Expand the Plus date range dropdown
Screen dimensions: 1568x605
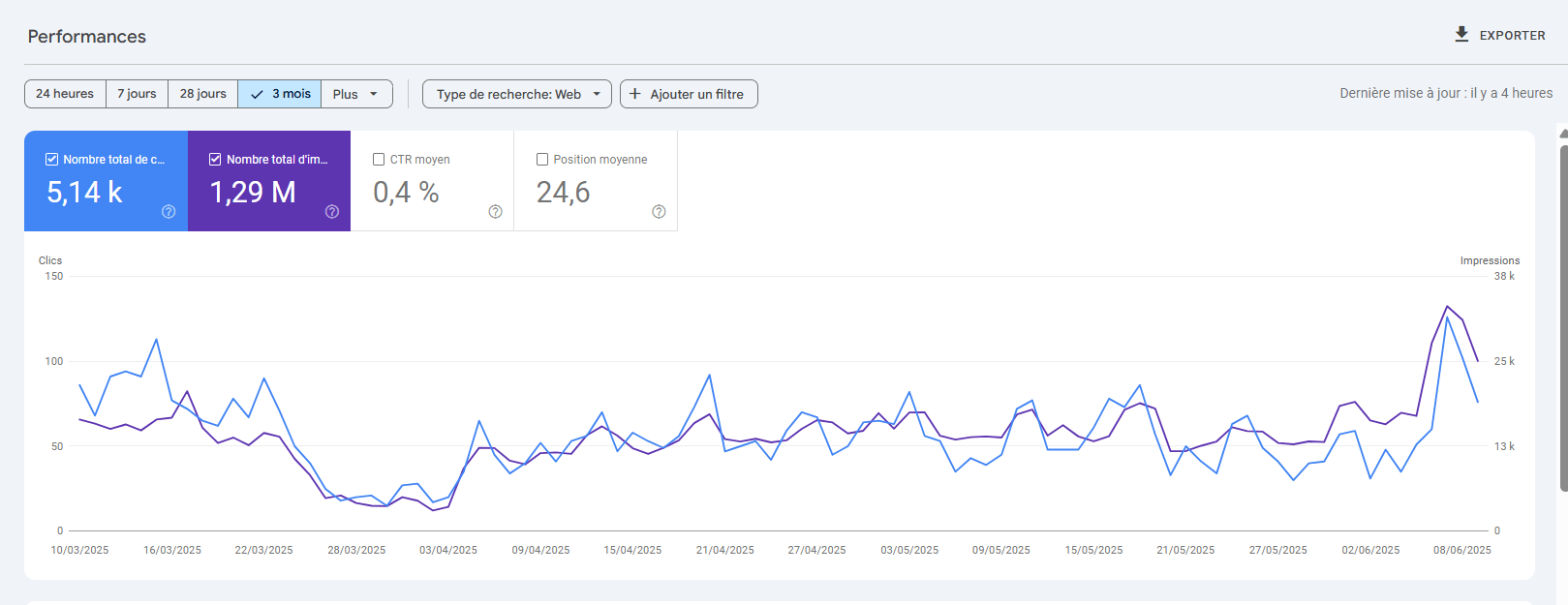(x=356, y=94)
